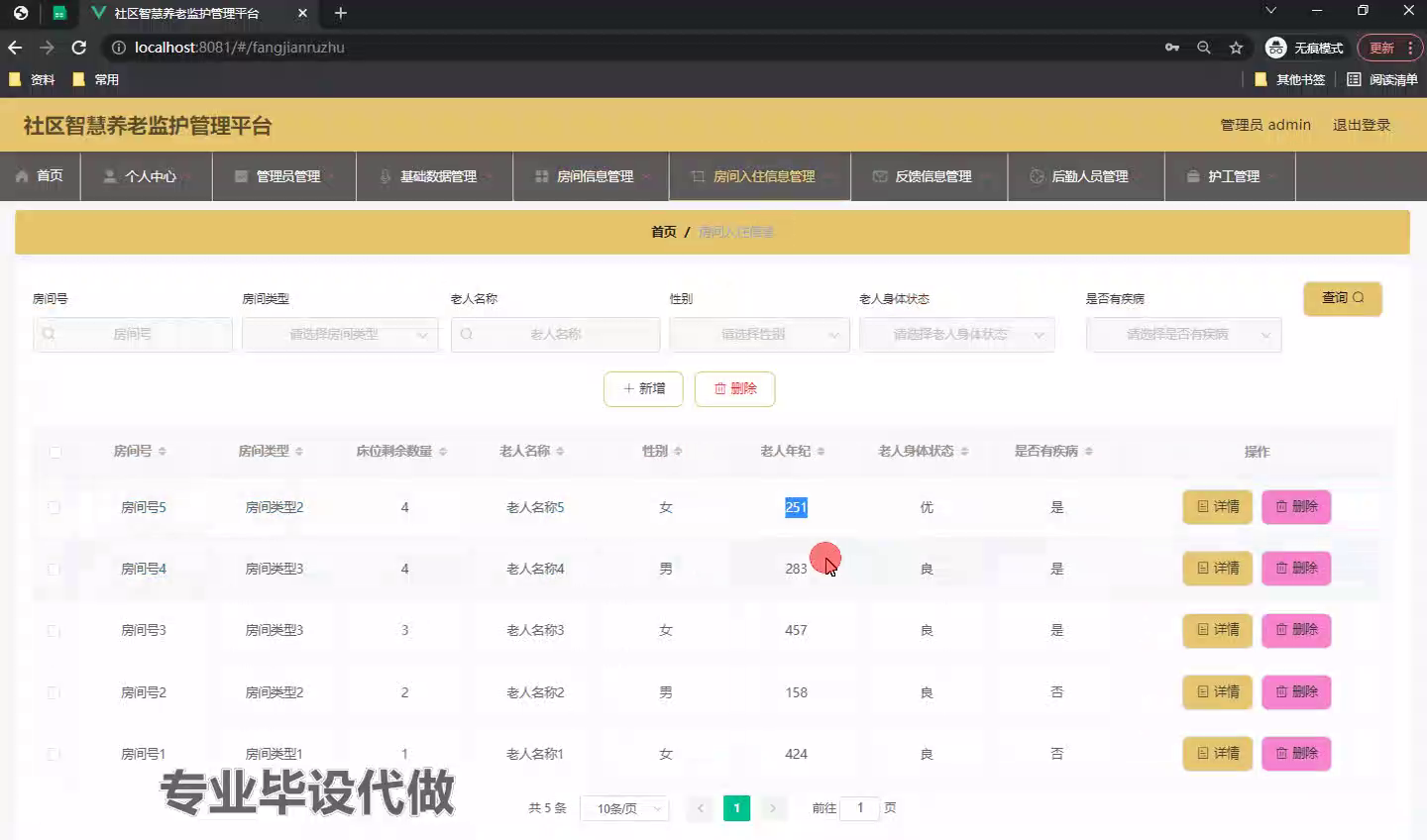Image resolution: width=1427 pixels, height=840 pixels.
Task: Open the browser three-dot menu
Action: pyautogui.click(x=1410, y=48)
